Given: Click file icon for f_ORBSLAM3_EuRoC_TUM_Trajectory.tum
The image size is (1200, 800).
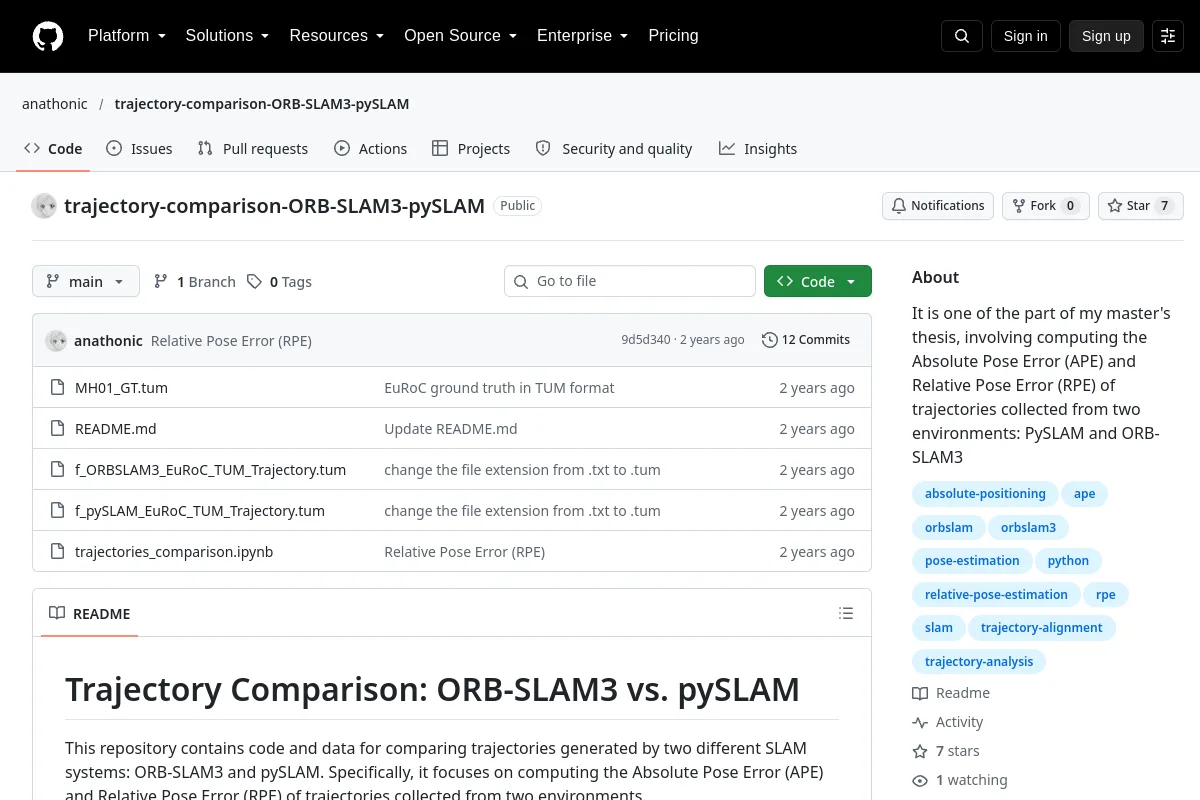Looking at the screenshot, I should point(57,469).
